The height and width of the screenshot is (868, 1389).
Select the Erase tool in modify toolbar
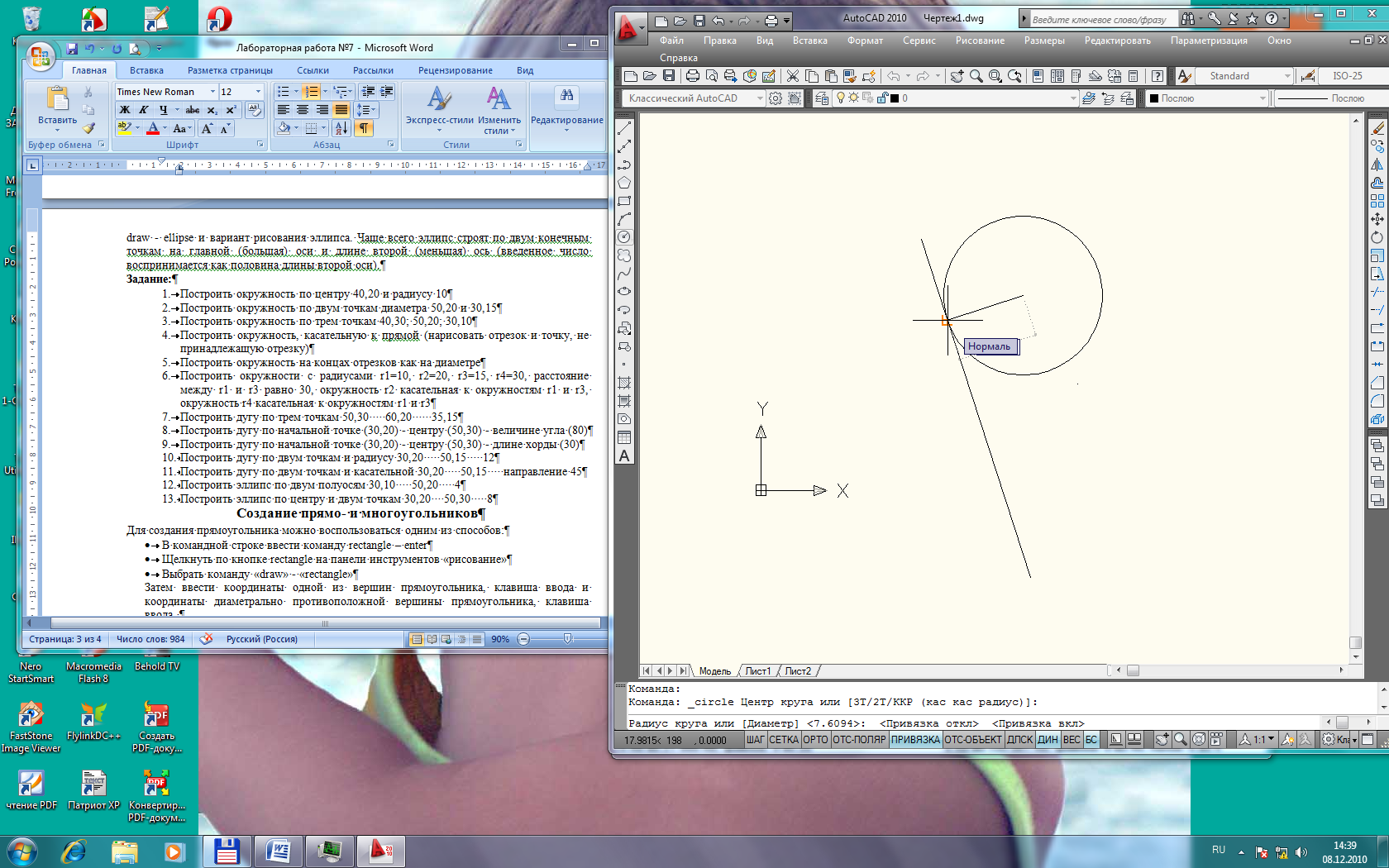(1377, 128)
